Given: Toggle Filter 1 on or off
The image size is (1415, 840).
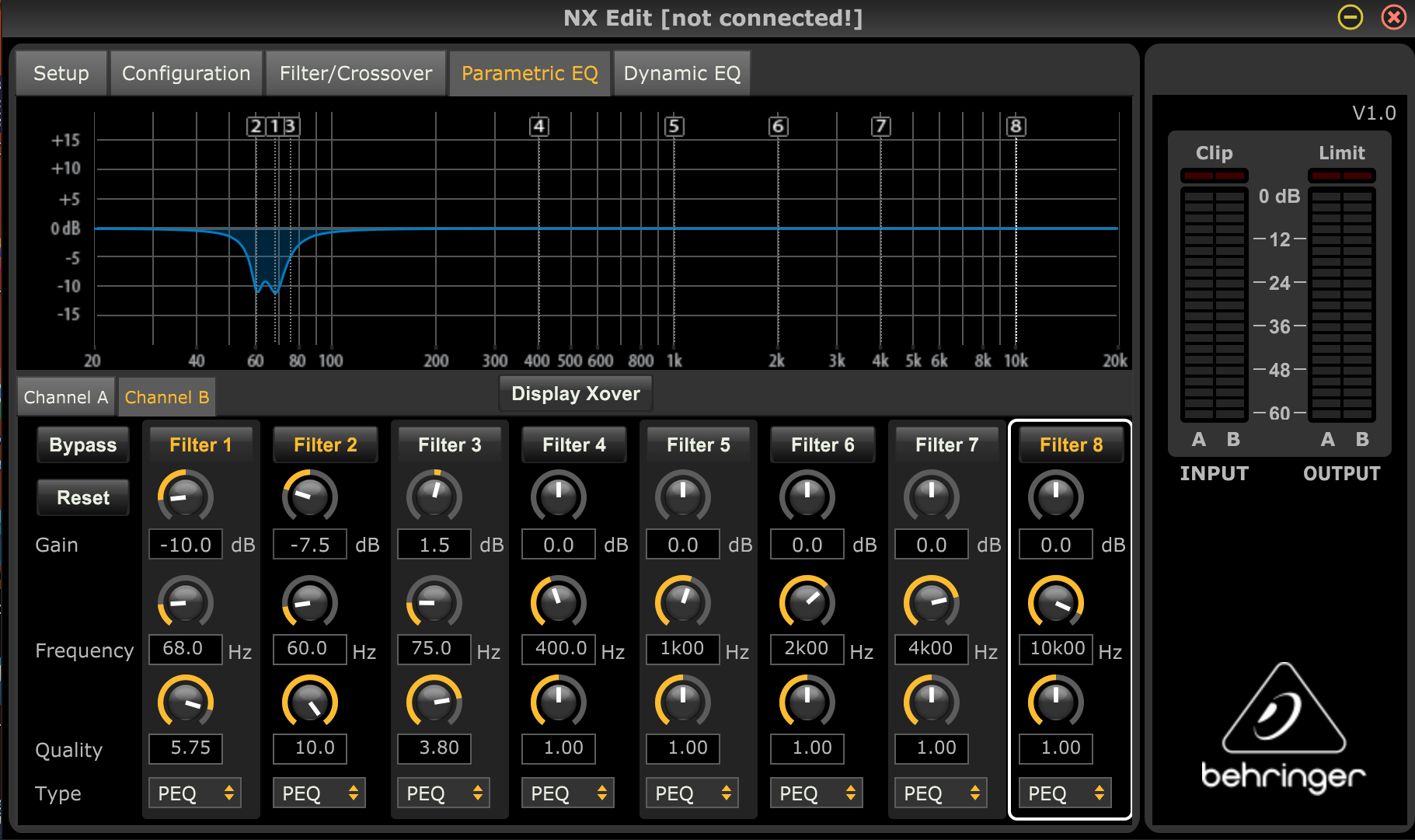Looking at the screenshot, I should tap(201, 445).
